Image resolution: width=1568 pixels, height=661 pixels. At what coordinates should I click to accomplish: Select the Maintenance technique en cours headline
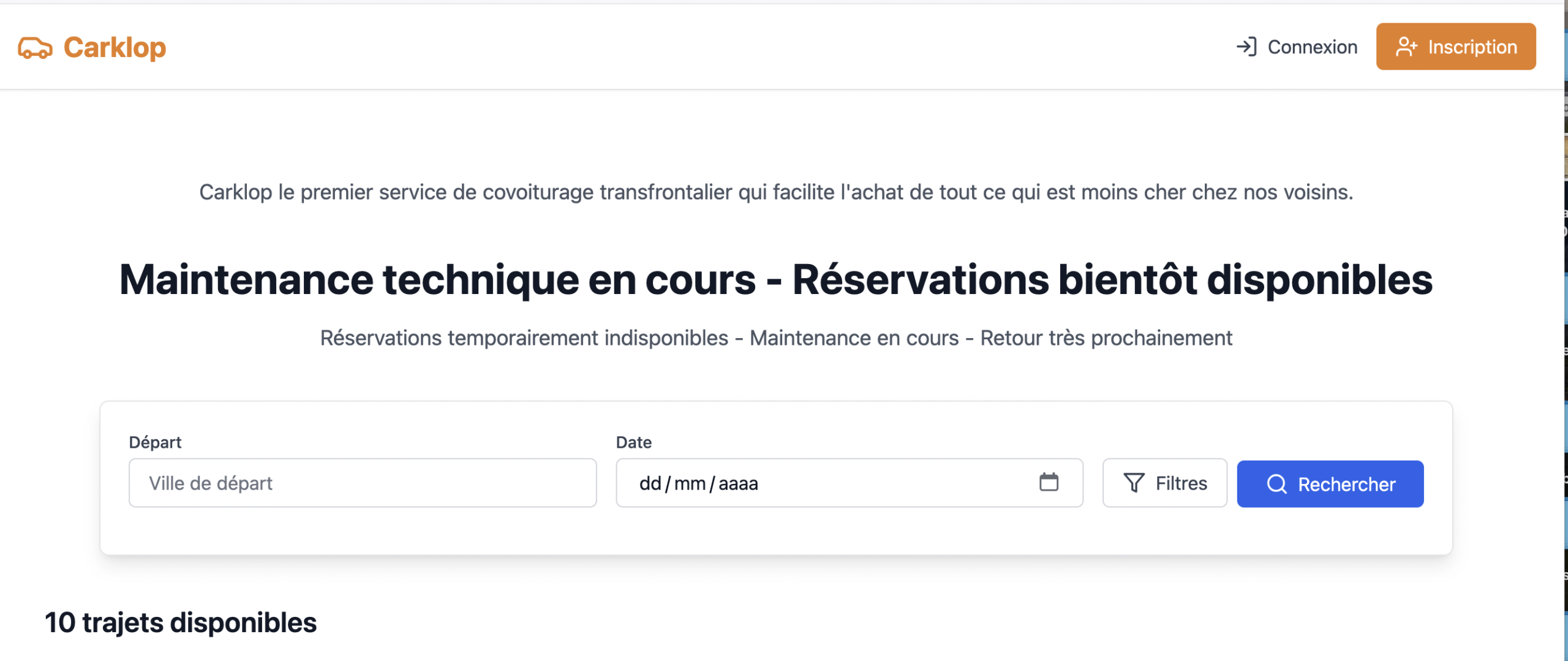tap(776, 280)
